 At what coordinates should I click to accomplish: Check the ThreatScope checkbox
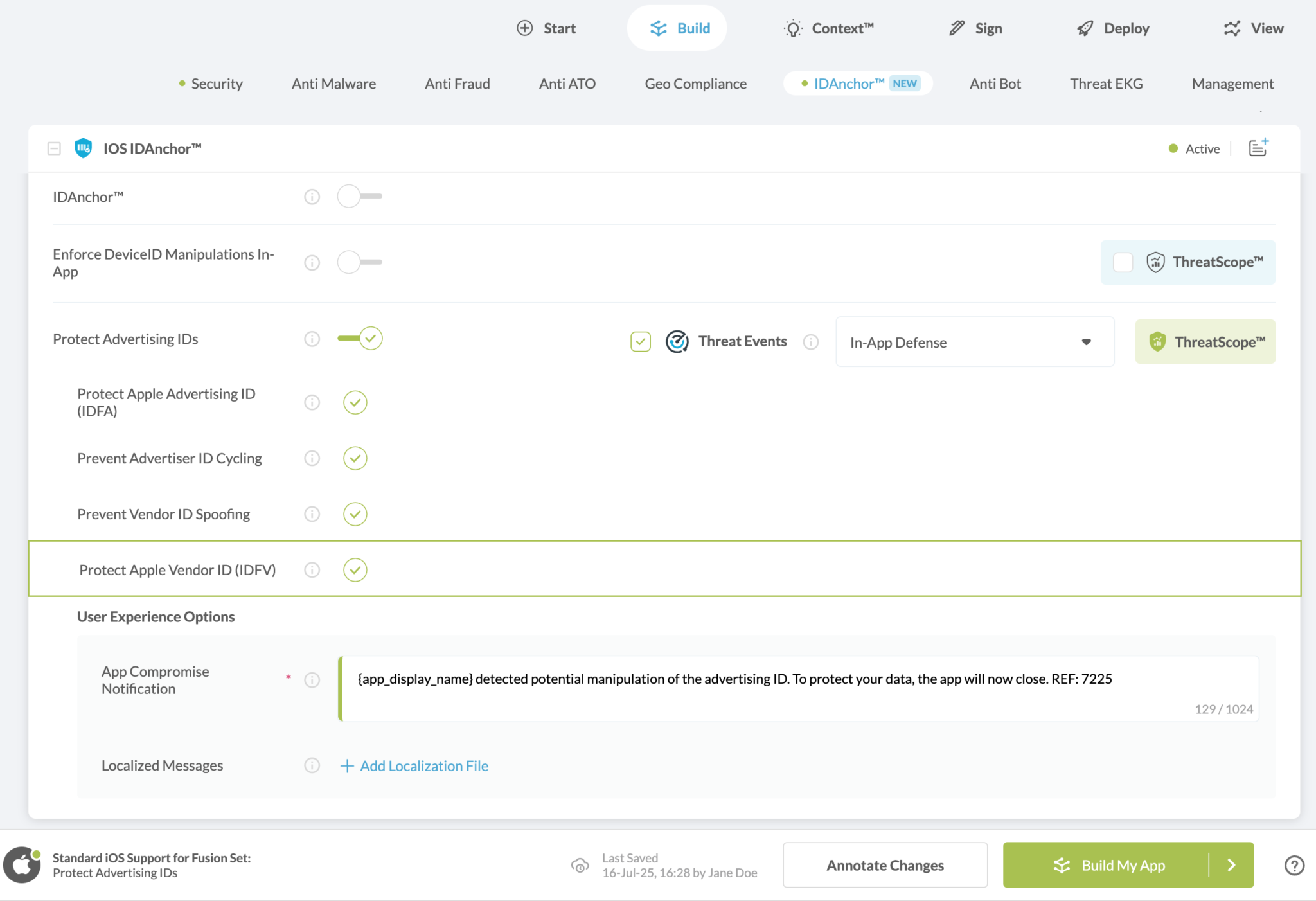coord(1123,262)
